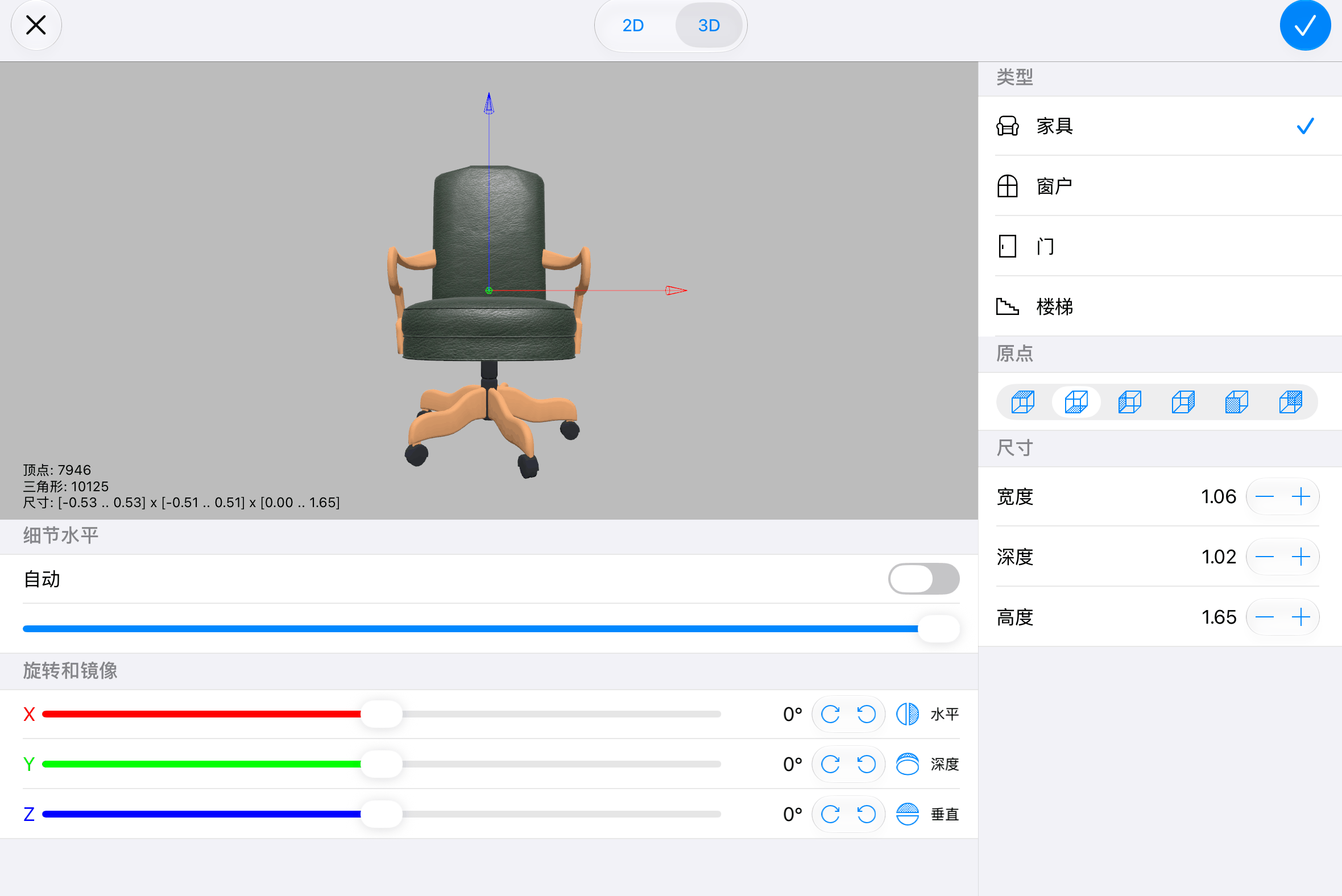The image size is (1342, 896).
Task: Decrease 高度 height with minus button
Action: click(x=1264, y=617)
